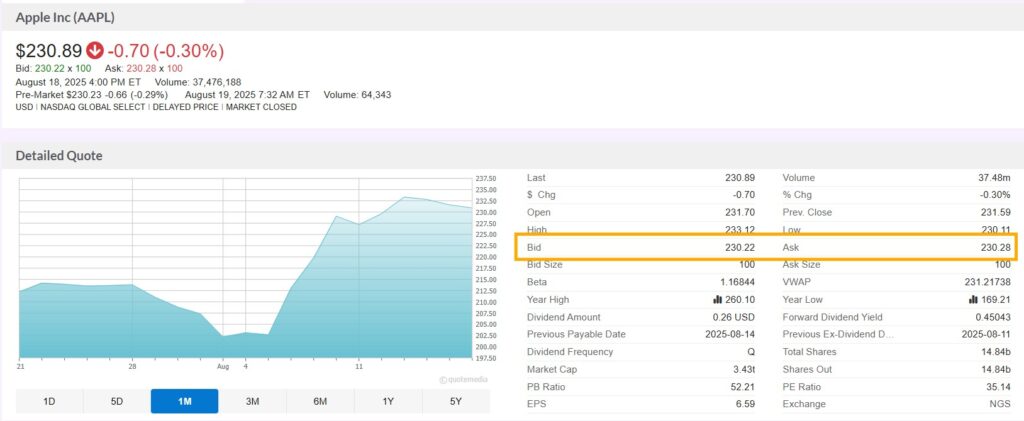Click the Bid 230.22 x 100 text in header
The width and height of the screenshot is (1024, 421).
click(54, 69)
